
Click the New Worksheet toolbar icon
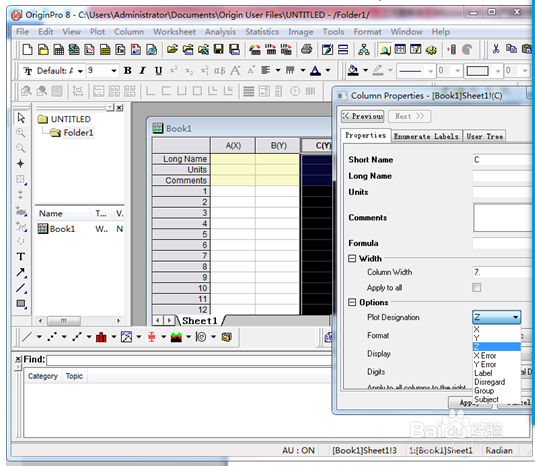[58, 50]
